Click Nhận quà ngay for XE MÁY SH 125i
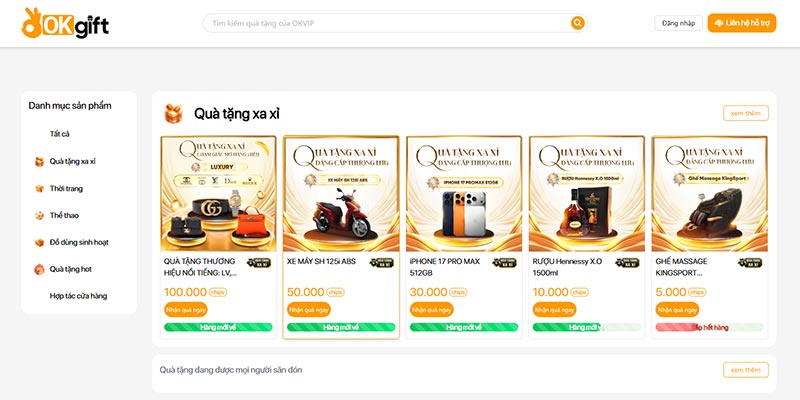The height and width of the screenshot is (400, 800). (x=309, y=310)
